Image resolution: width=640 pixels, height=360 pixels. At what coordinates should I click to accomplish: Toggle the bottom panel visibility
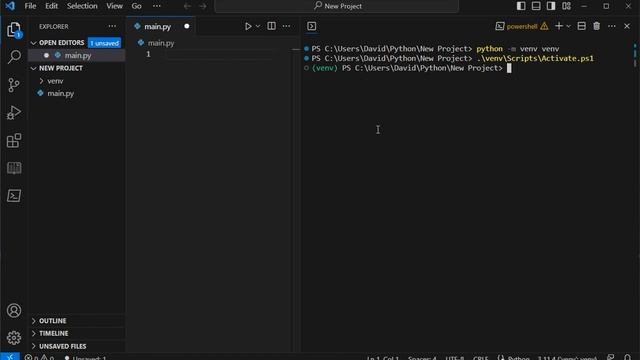[x=536, y=6]
